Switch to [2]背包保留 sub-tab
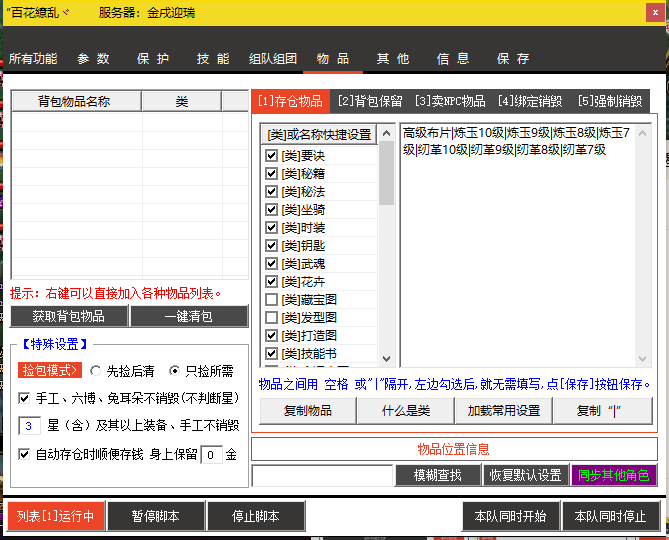This screenshot has height=540, width=669. (370, 101)
